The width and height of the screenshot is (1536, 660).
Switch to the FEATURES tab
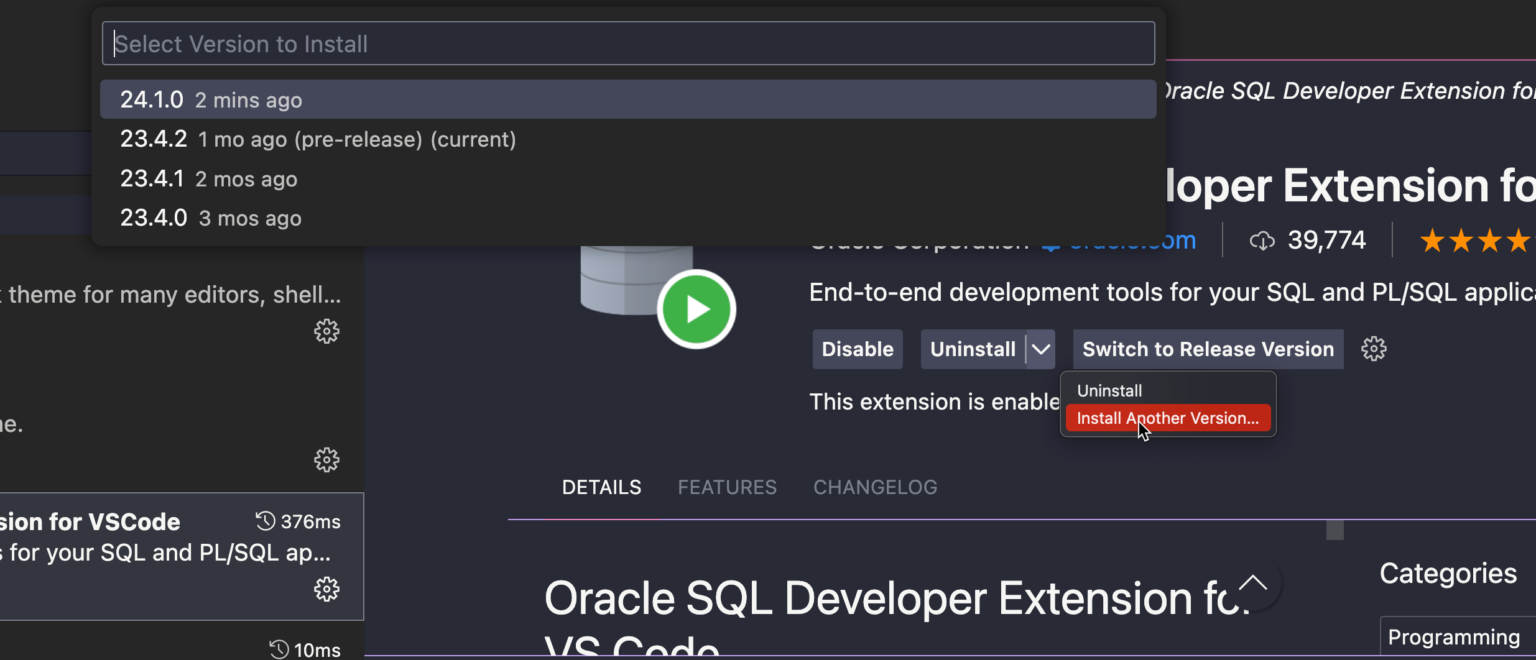(x=727, y=487)
